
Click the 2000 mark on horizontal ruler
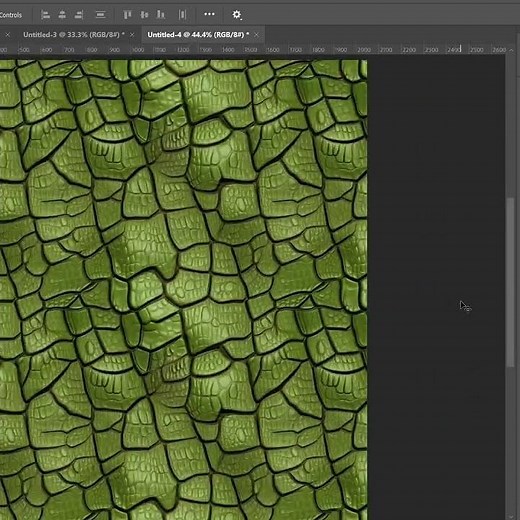click(364, 50)
